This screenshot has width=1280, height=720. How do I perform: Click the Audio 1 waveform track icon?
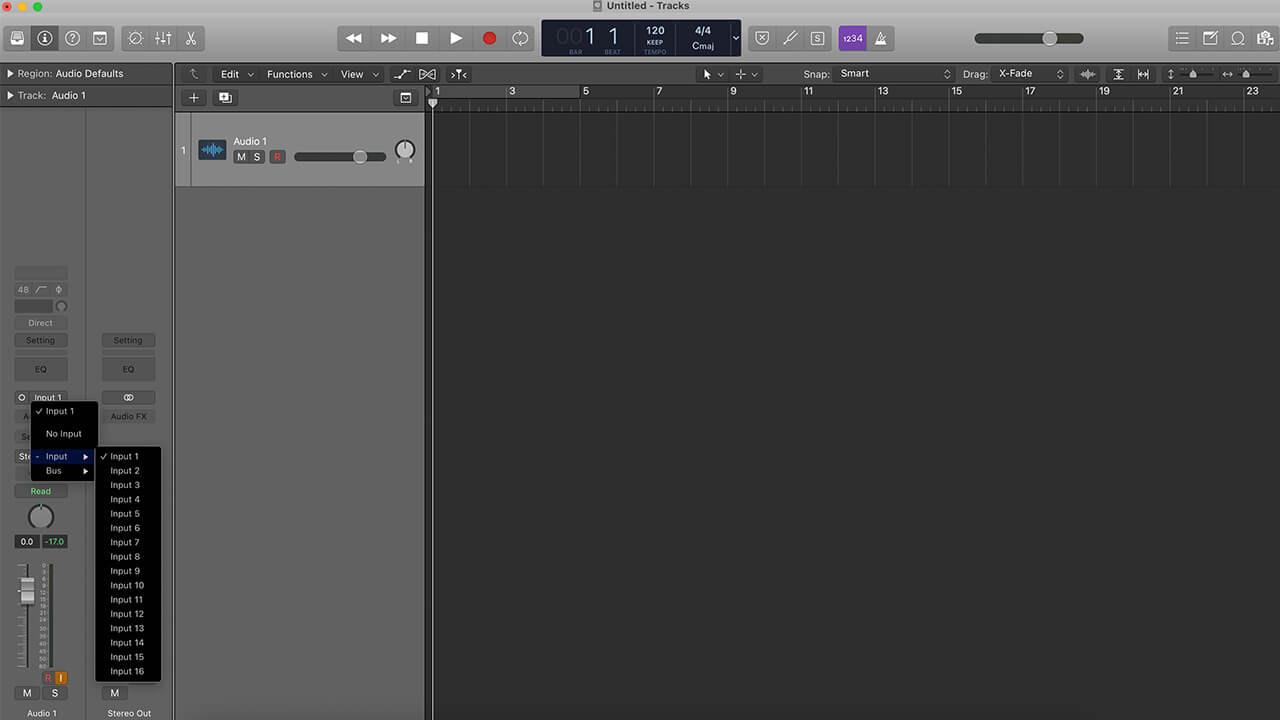[x=212, y=150]
